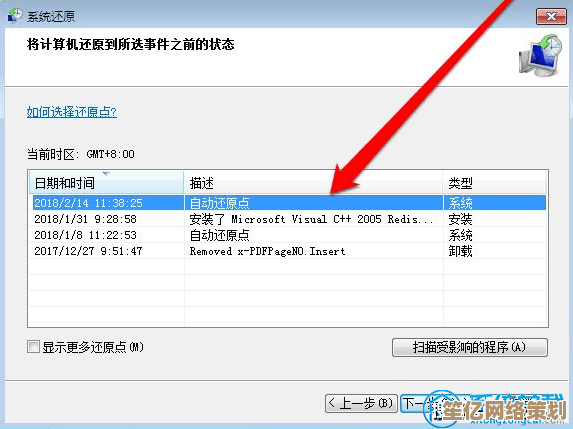The image size is (573, 429).
Task: Sort by the 类型 column header
Action: pos(494,182)
